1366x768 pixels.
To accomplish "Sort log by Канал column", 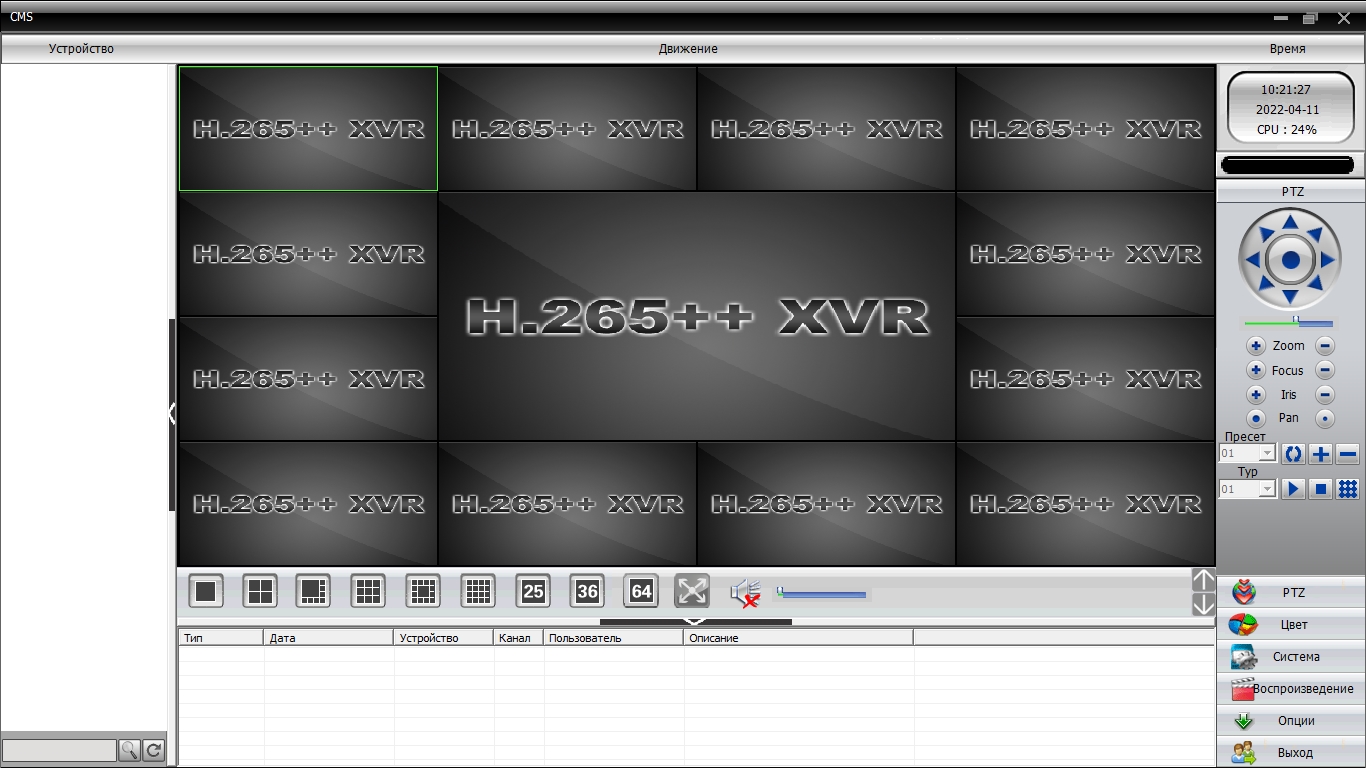I will (519, 638).
